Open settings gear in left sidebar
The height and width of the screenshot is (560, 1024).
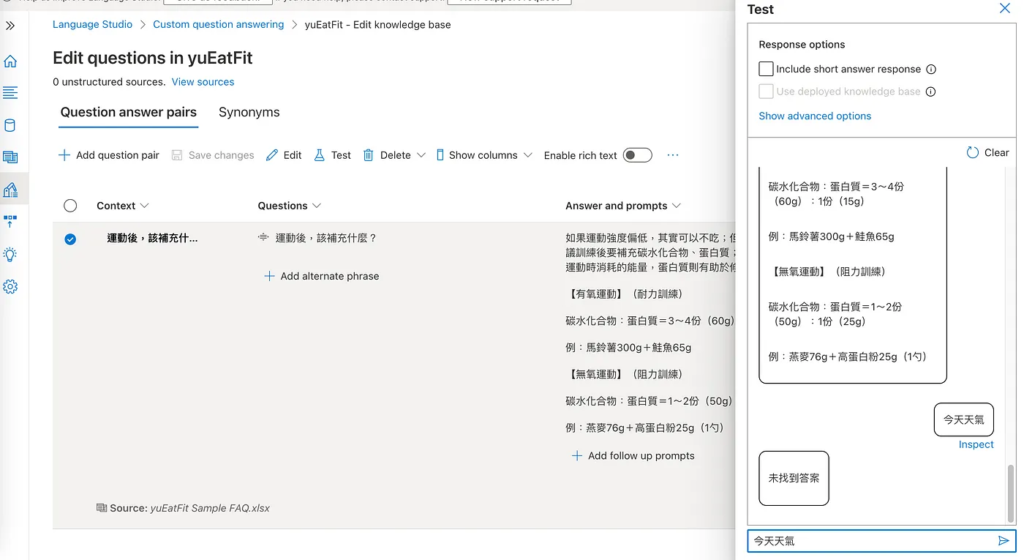(10, 287)
